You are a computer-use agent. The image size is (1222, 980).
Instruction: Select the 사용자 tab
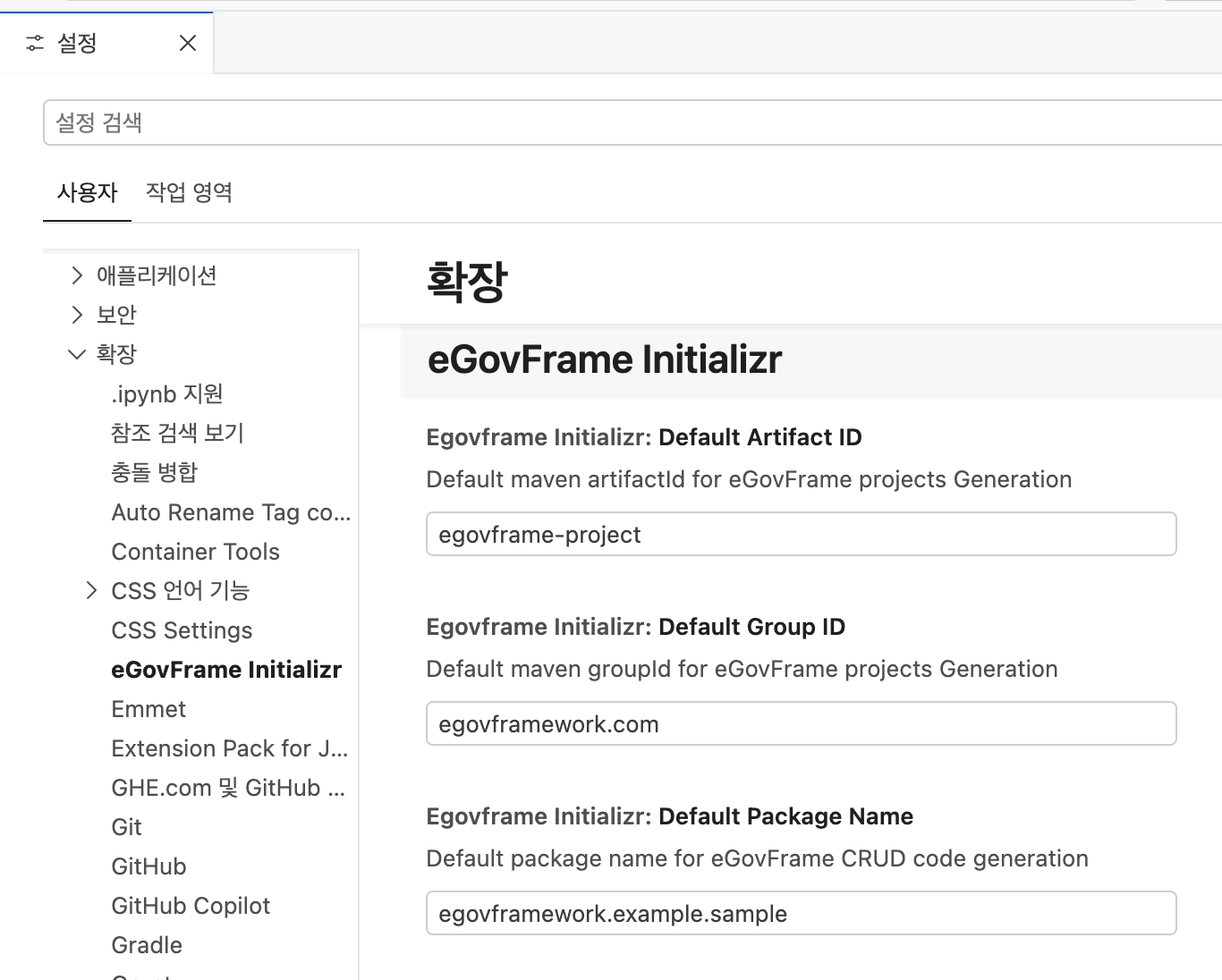tap(87, 192)
